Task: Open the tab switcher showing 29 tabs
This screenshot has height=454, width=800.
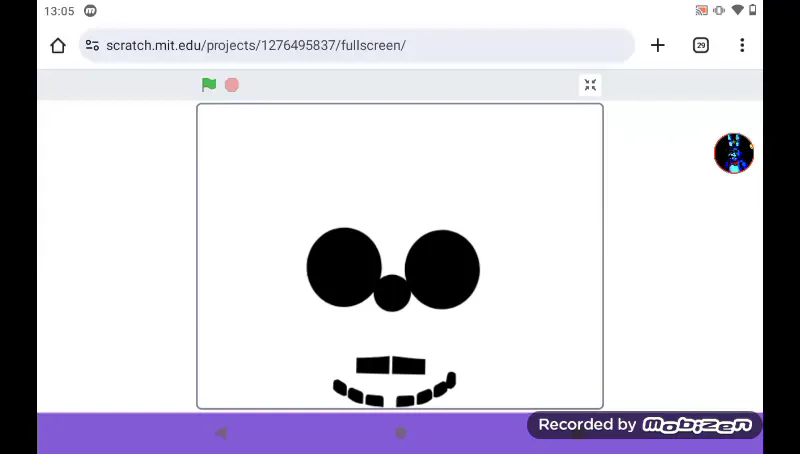Action: [x=701, y=45]
